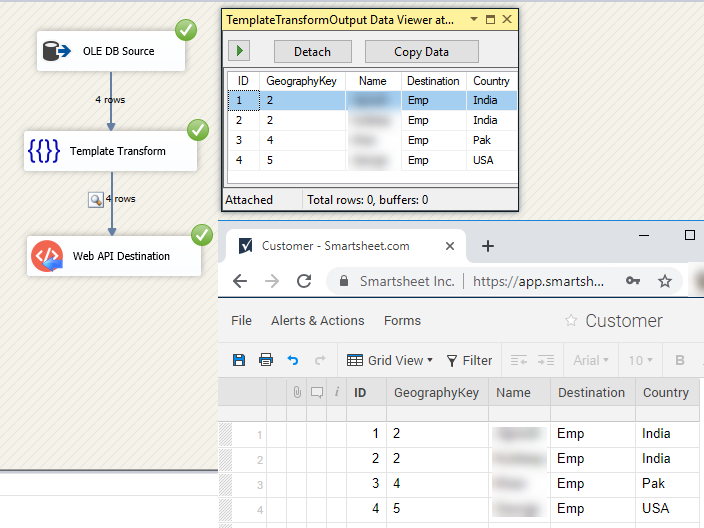Click the indent icon in Smartsheet toolbar
The width and height of the screenshot is (704, 528).
pyautogui.click(x=546, y=360)
